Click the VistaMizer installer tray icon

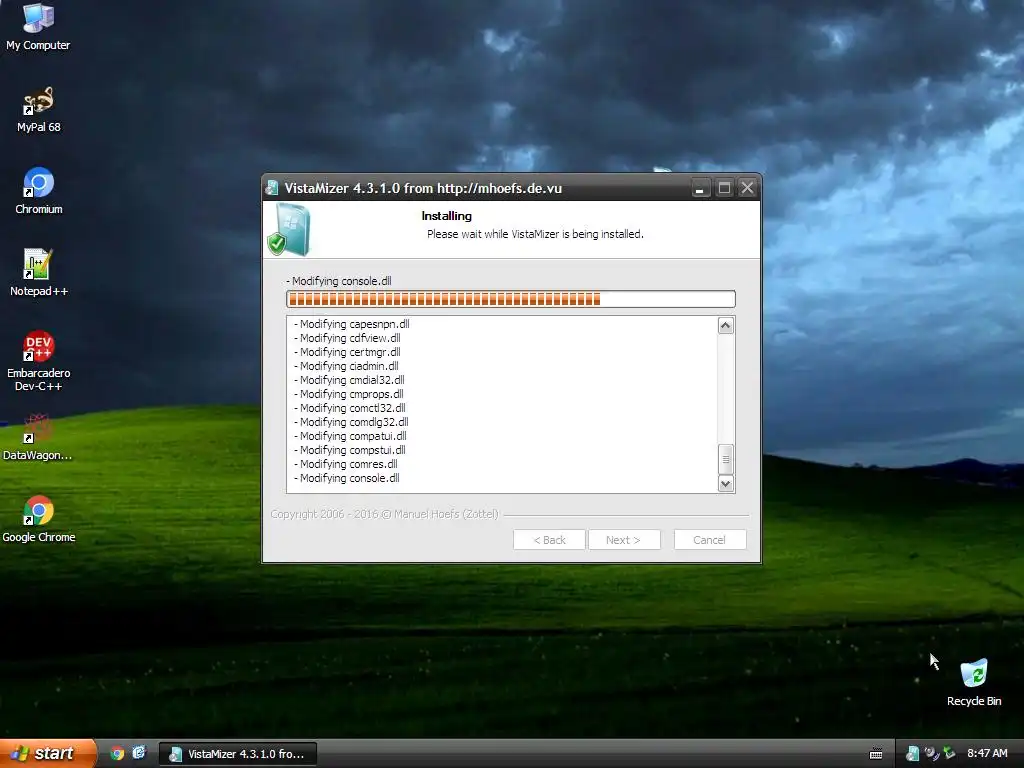click(912, 754)
